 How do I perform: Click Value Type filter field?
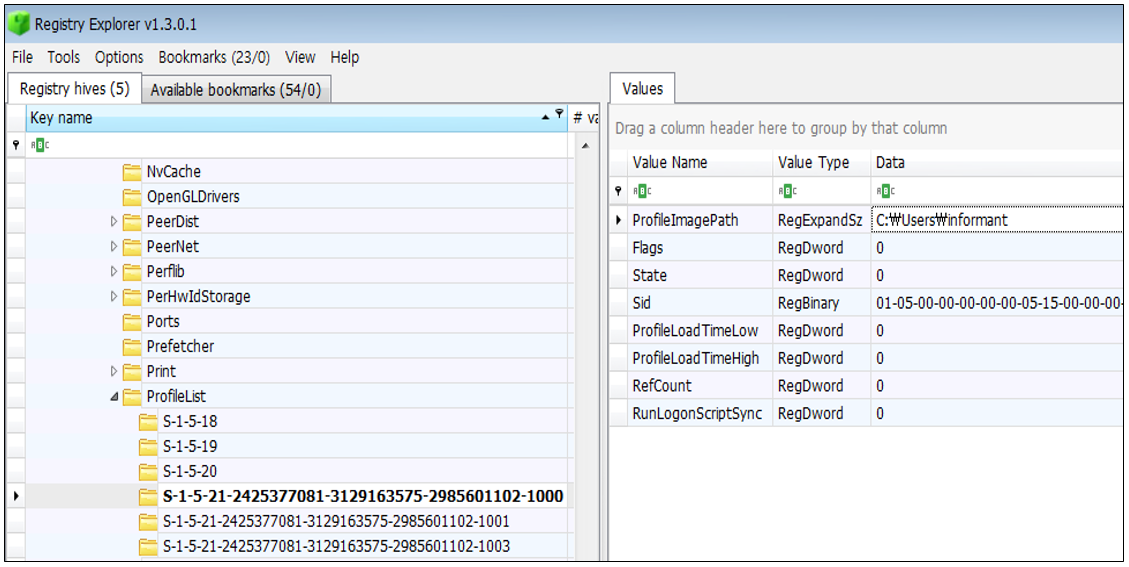click(822, 191)
